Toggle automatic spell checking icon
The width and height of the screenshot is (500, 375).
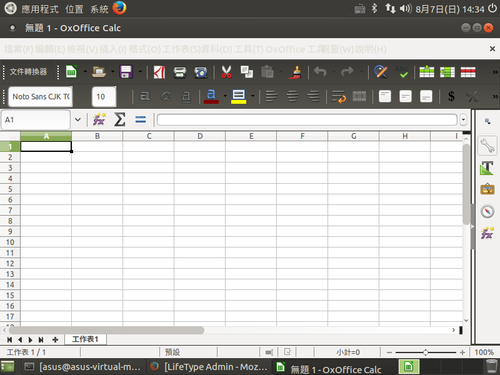(402, 72)
